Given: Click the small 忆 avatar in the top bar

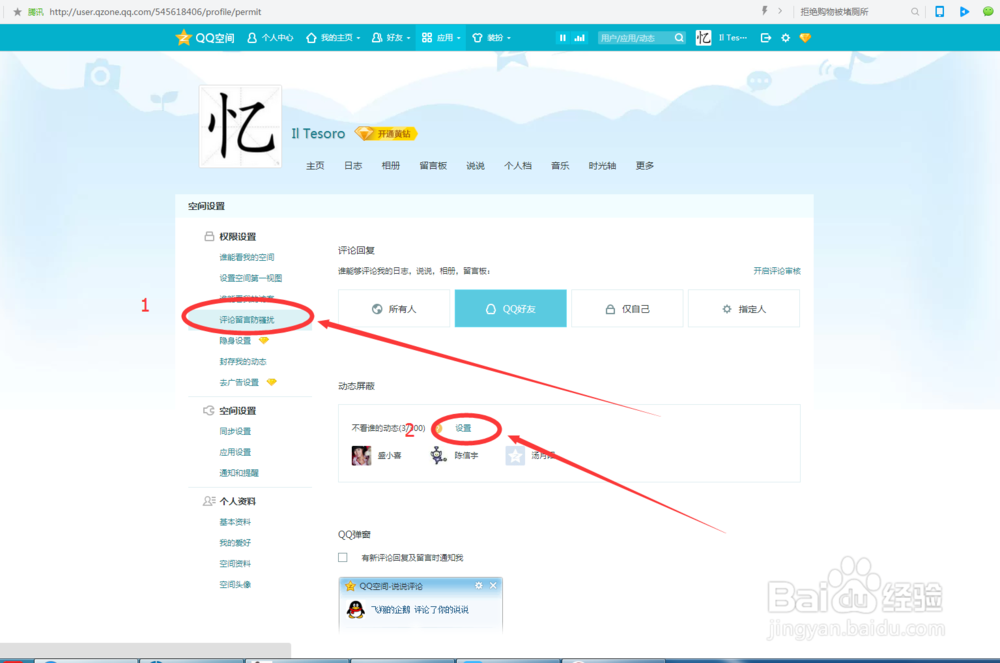Looking at the screenshot, I should [x=703, y=38].
